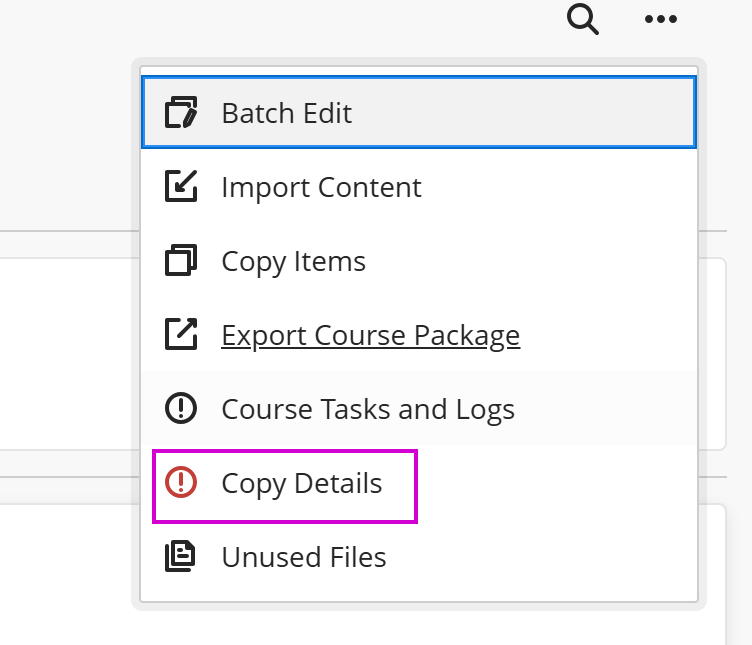This screenshot has width=752, height=645.
Task: Open Unused Files from the menu
Action: [x=419, y=557]
